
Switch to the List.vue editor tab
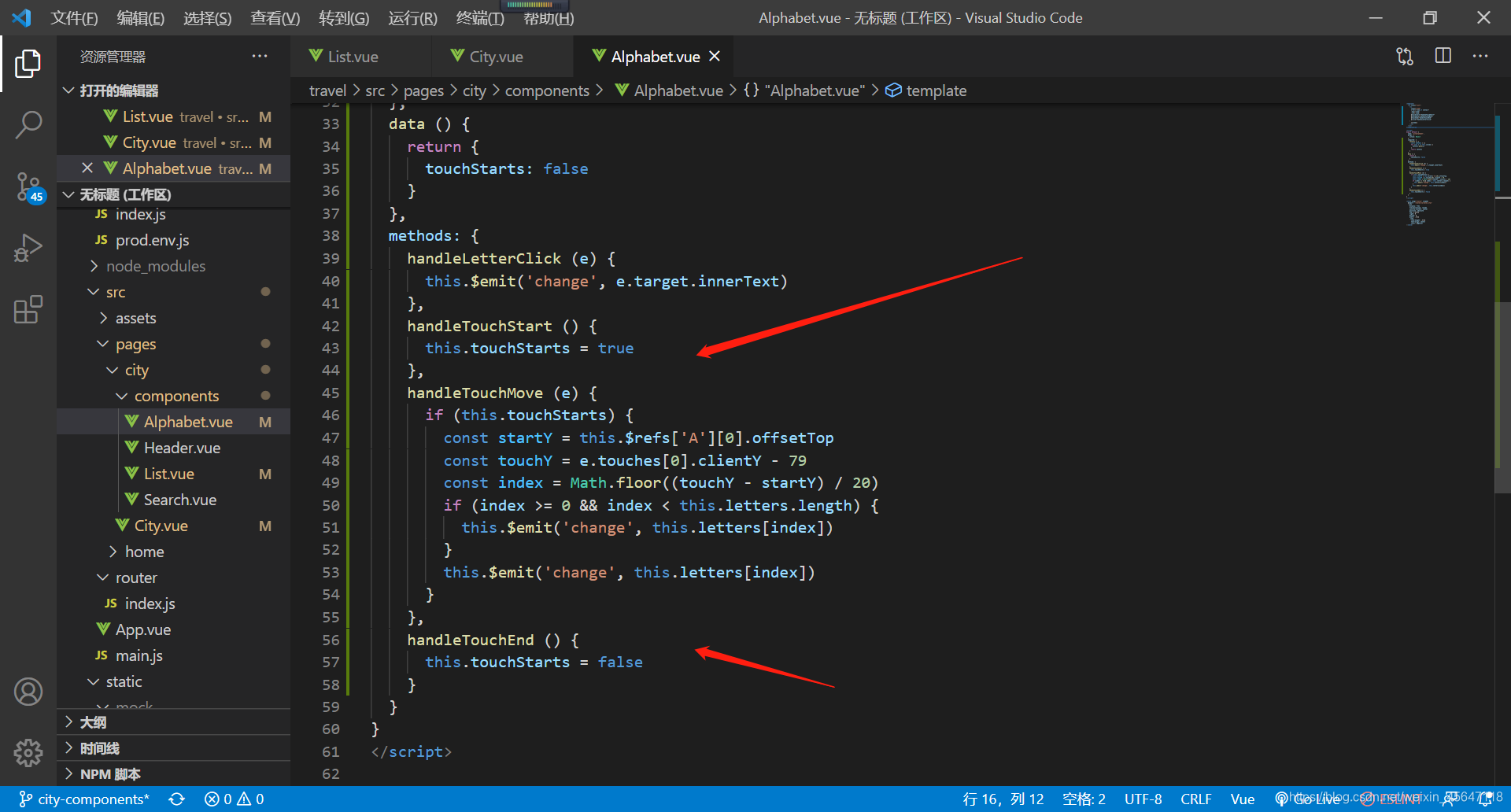click(361, 57)
